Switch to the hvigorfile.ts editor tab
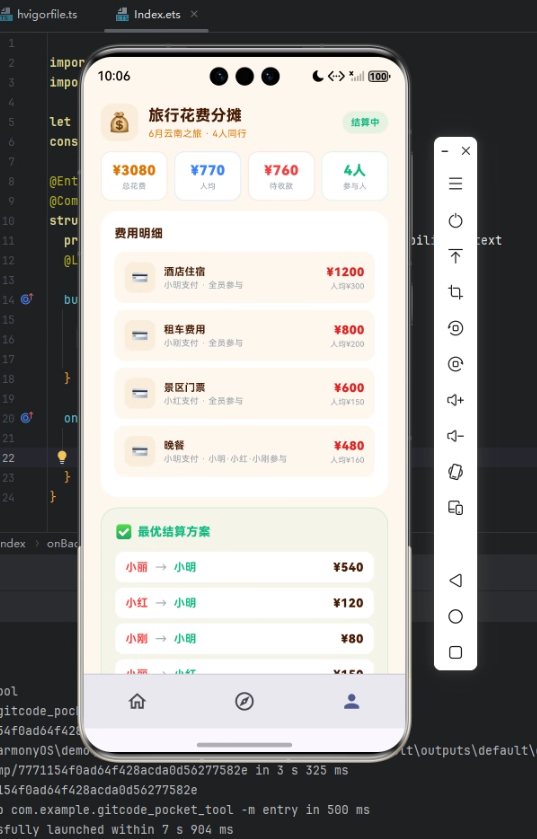The height and width of the screenshot is (839, 537). [40, 14]
